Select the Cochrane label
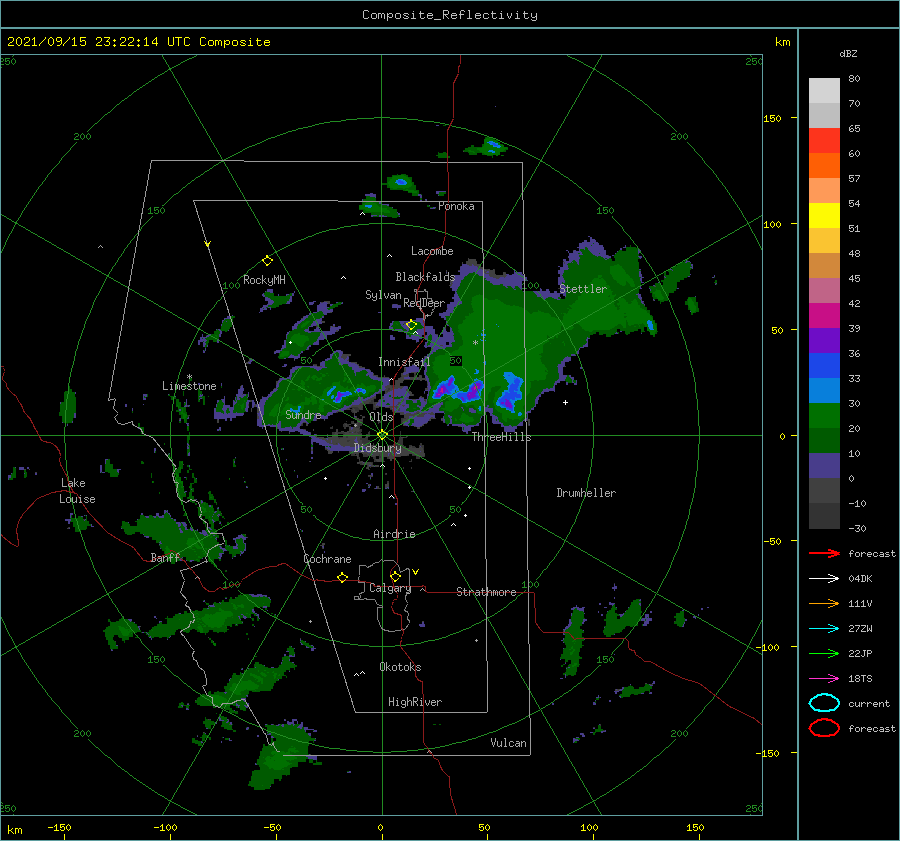 pos(327,559)
